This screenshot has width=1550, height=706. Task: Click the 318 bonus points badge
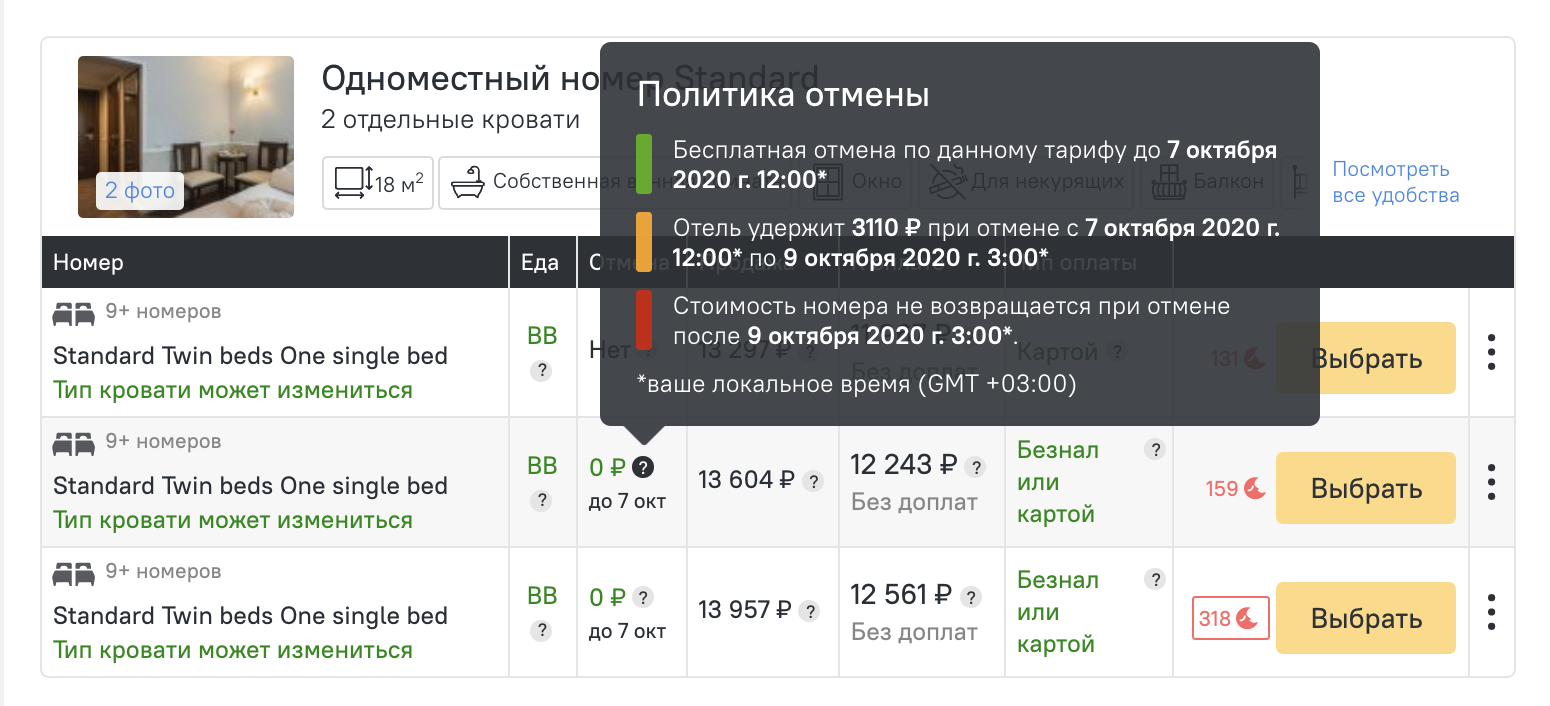click(x=1230, y=618)
